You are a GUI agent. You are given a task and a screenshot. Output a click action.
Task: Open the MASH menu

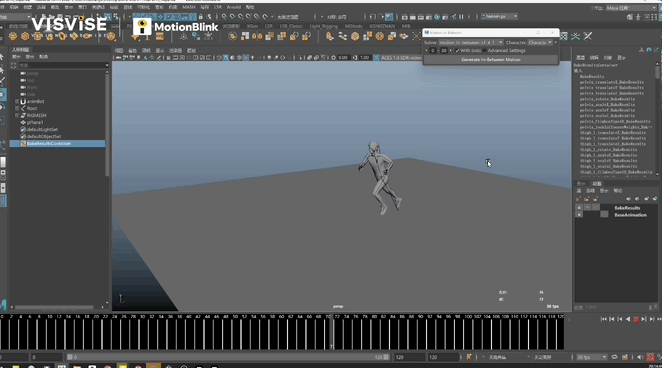pyautogui.click(x=189, y=7)
